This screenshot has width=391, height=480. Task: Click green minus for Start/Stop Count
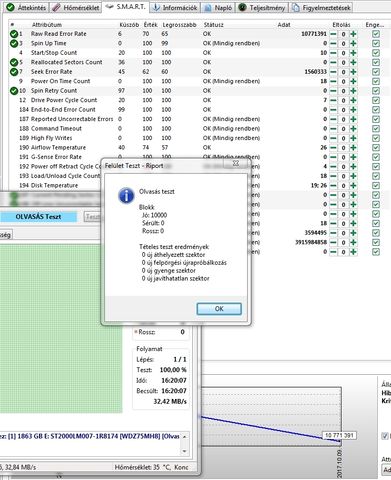(333, 53)
